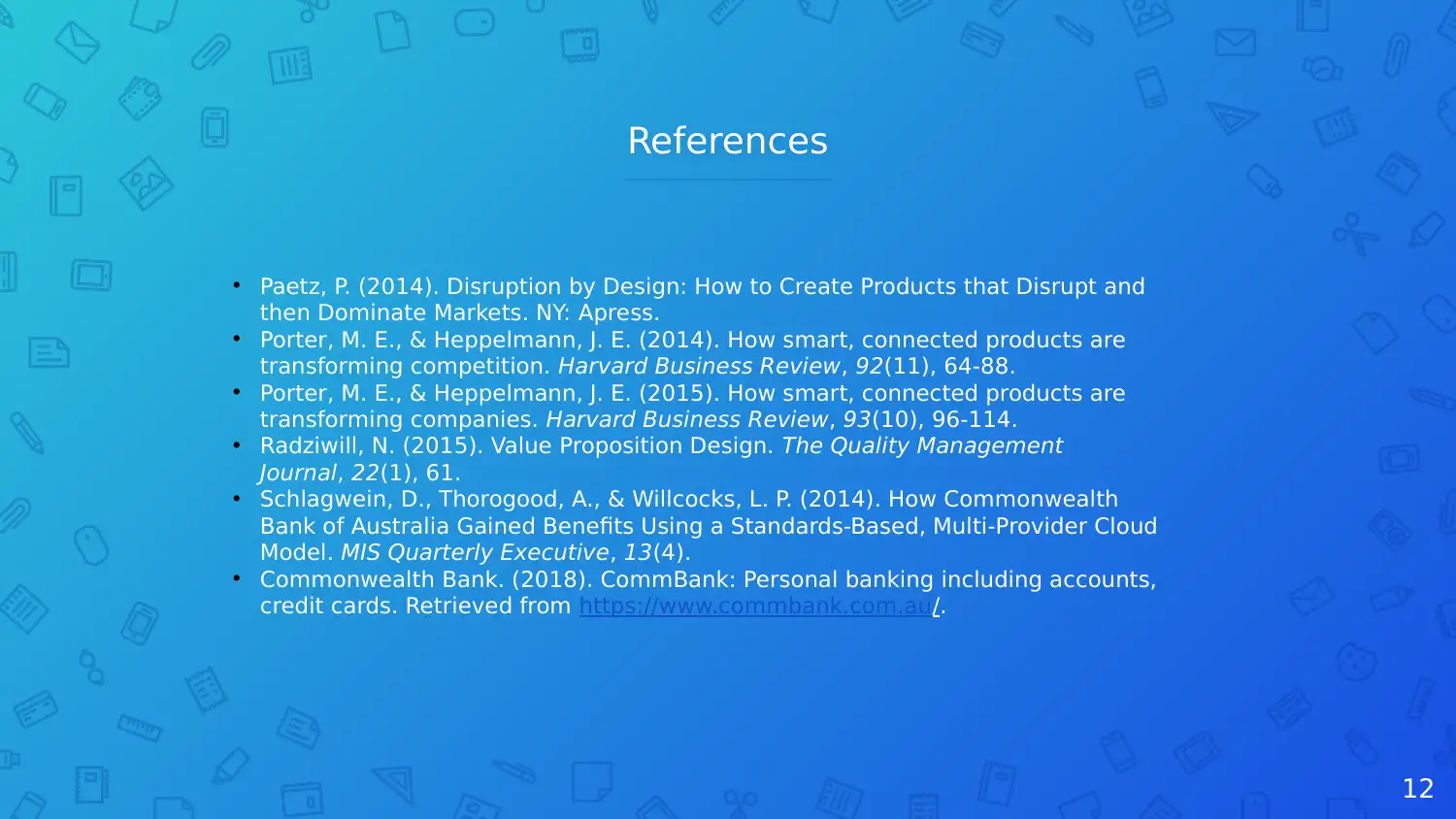1456x819 pixels.
Task: Select the Paetz, P. (2014) reference line
Action: point(702,287)
